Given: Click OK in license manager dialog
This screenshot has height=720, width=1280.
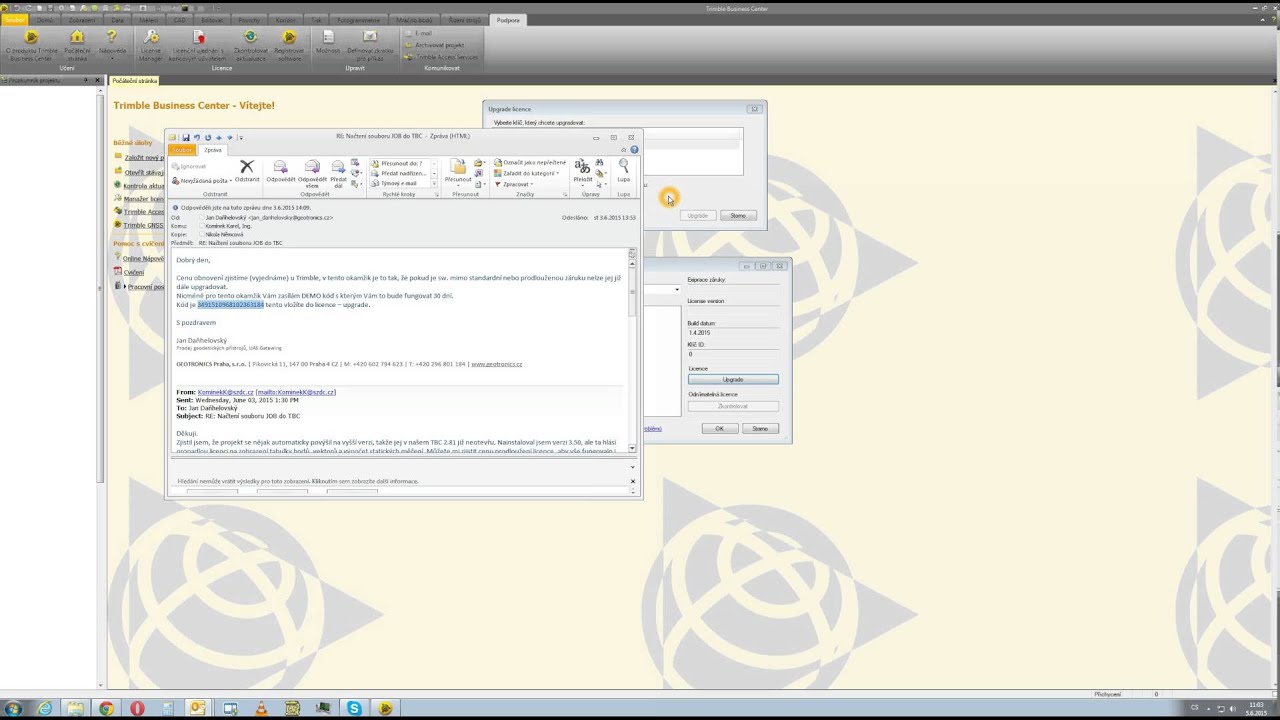Looking at the screenshot, I should tap(719, 428).
